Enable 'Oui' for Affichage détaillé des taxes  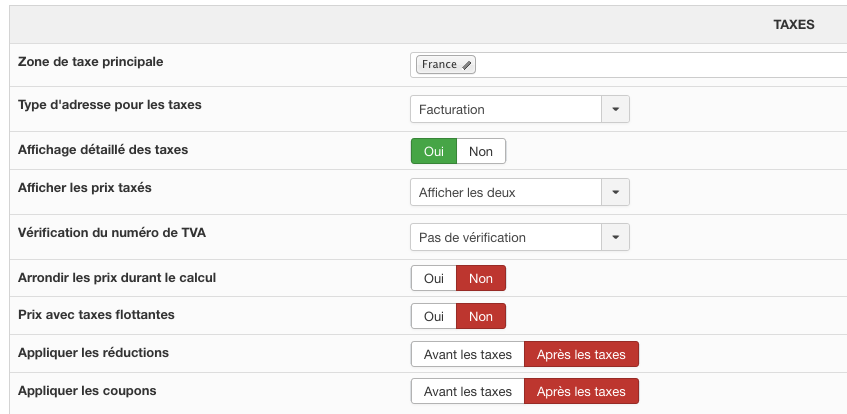[434, 151]
